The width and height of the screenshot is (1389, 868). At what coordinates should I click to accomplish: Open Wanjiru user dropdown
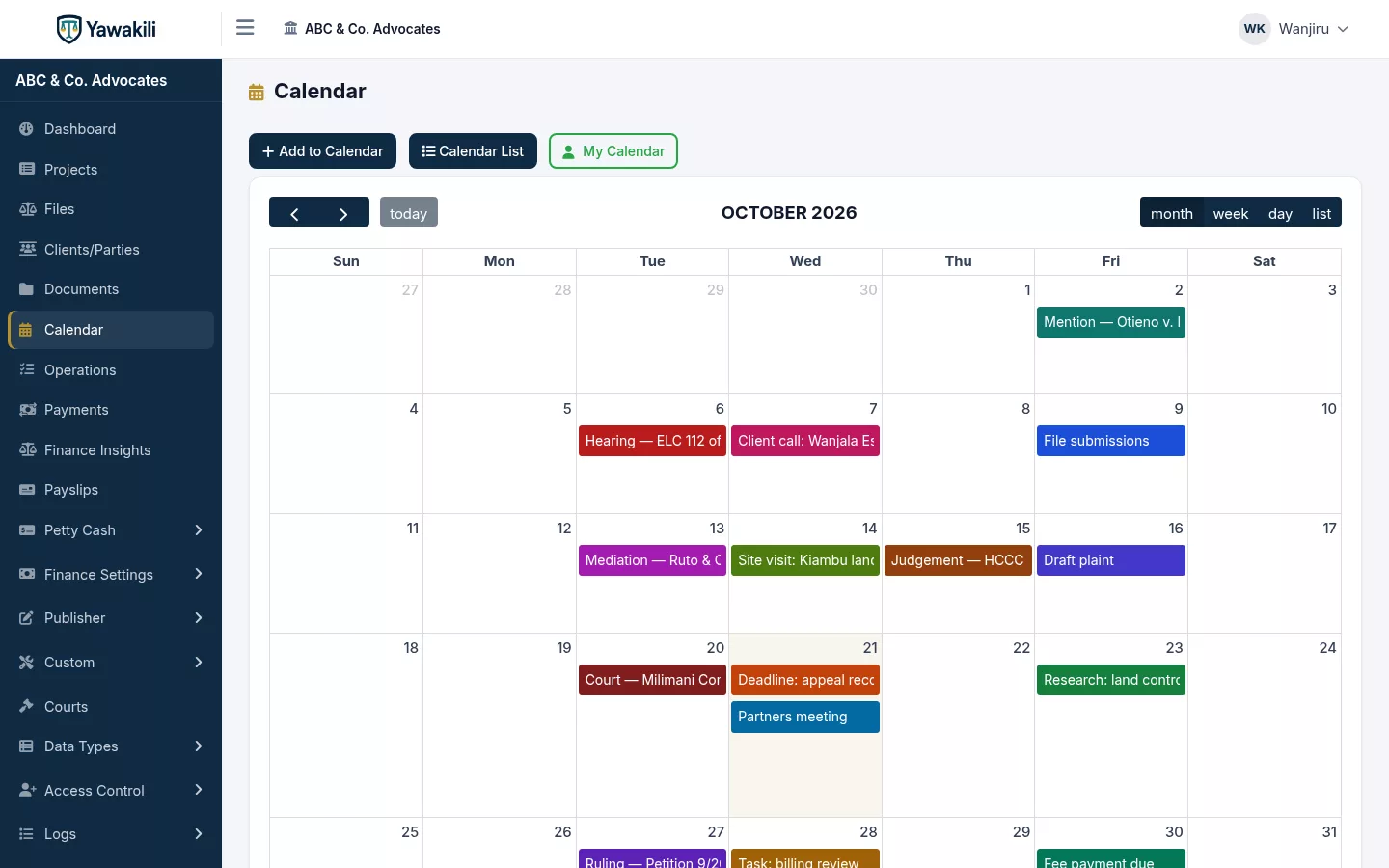pos(1294,29)
